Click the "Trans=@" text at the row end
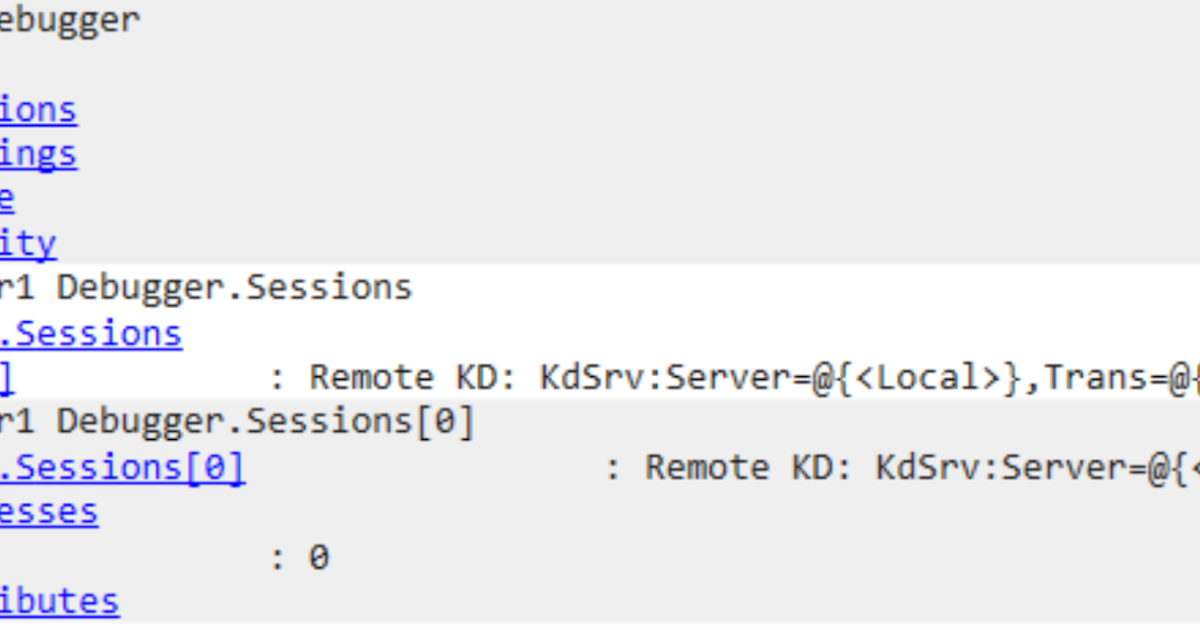 pyautogui.click(x=1116, y=378)
